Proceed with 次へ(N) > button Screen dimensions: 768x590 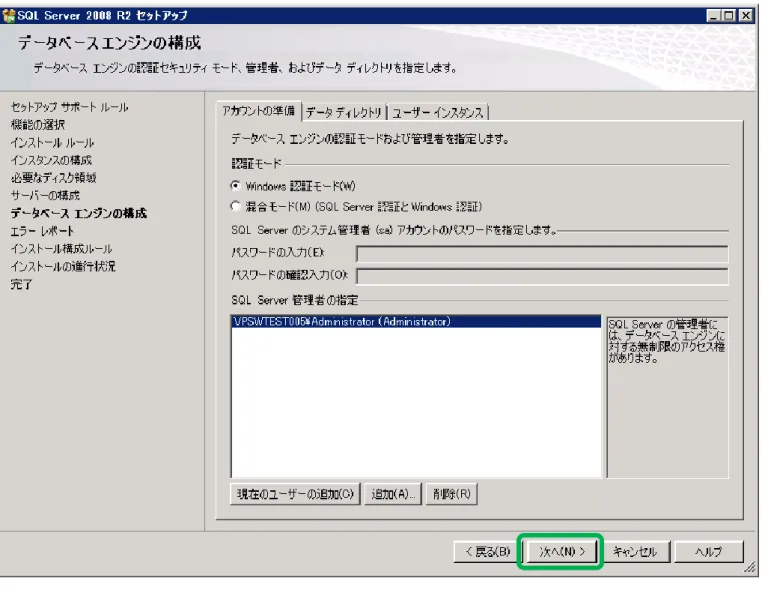click(561, 551)
